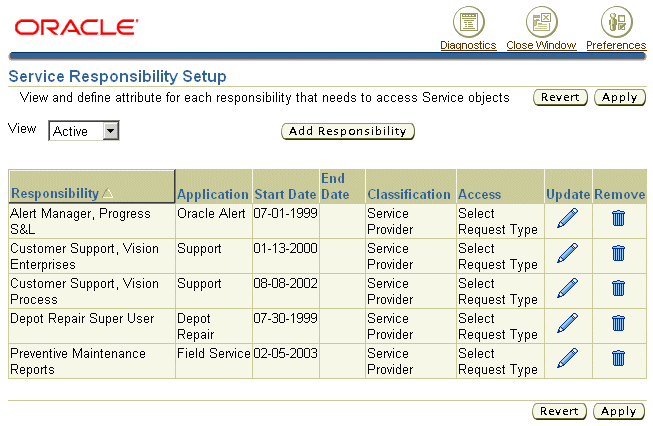This screenshot has width=653, height=426.
Task: Delete Customer Support, Vision Enterprises row
Action: pyautogui.click(x=618, y=253)
